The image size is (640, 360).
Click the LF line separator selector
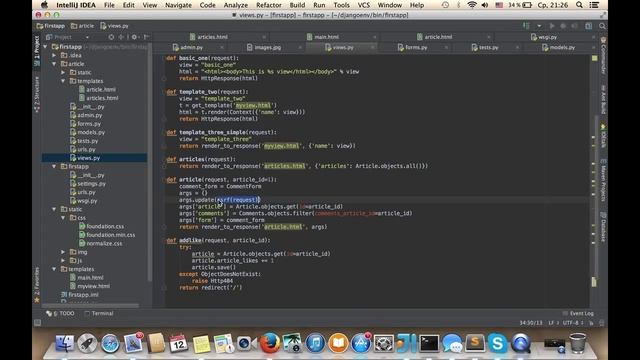(x=553, y=323)
